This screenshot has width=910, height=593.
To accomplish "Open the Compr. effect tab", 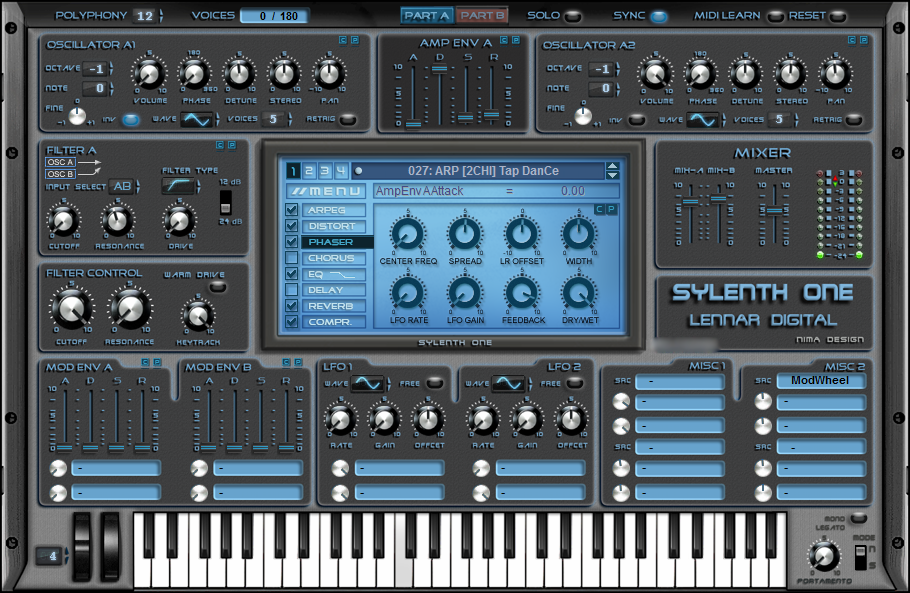I will pos(334,321).
